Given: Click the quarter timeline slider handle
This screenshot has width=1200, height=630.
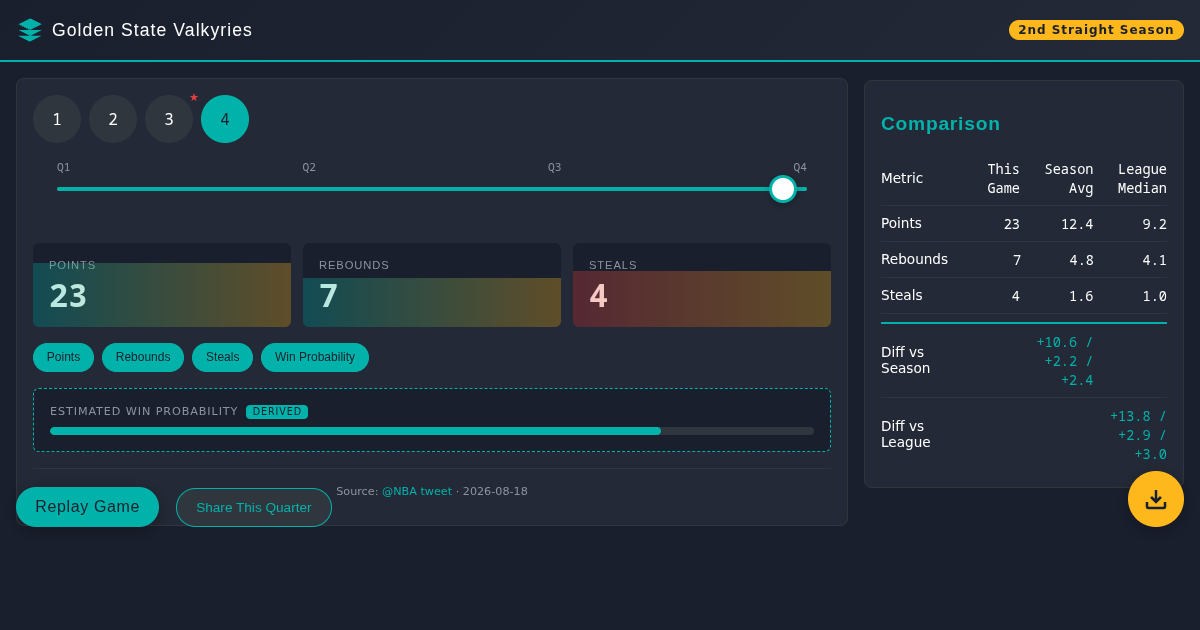Looking at the screenshot, I should point(783,189).
